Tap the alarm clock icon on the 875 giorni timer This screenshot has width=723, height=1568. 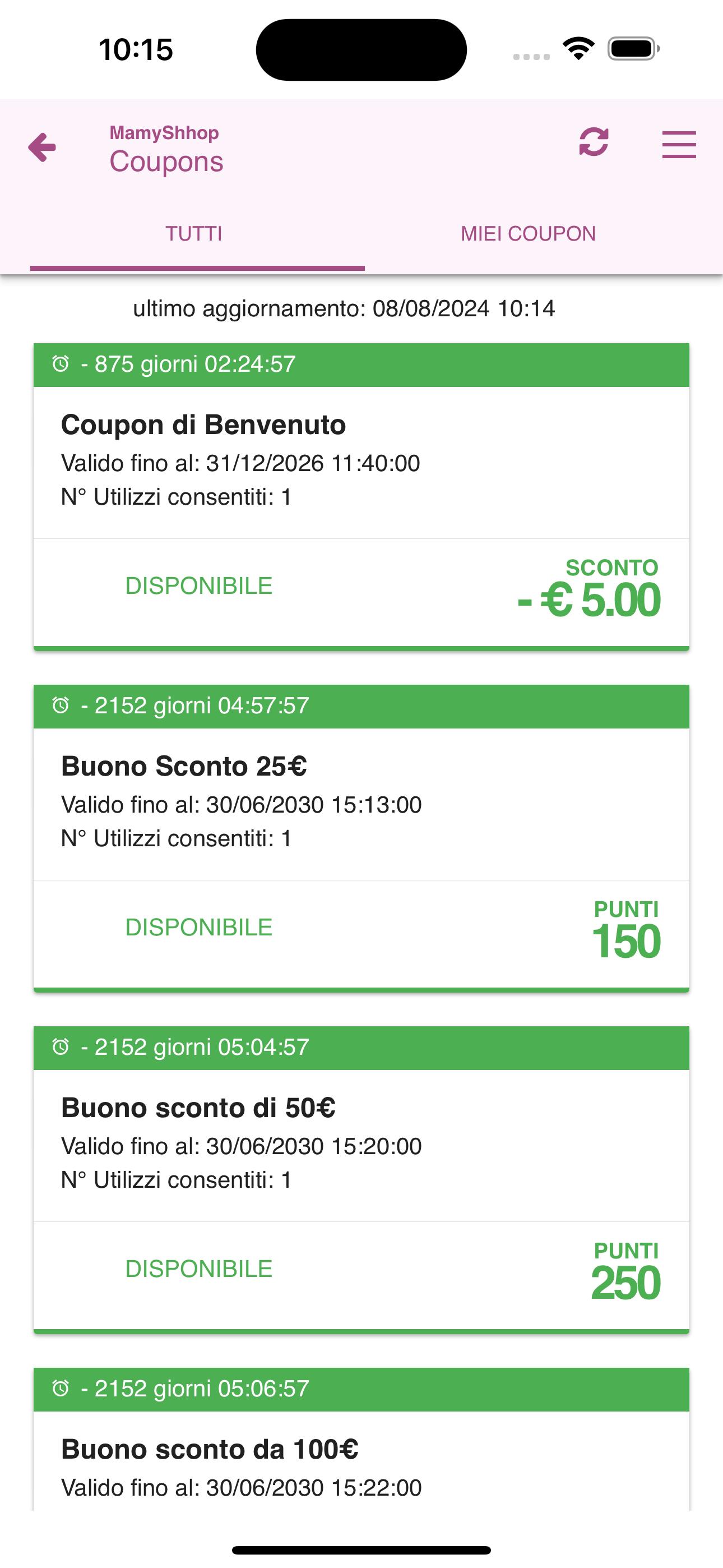[61, 364]
